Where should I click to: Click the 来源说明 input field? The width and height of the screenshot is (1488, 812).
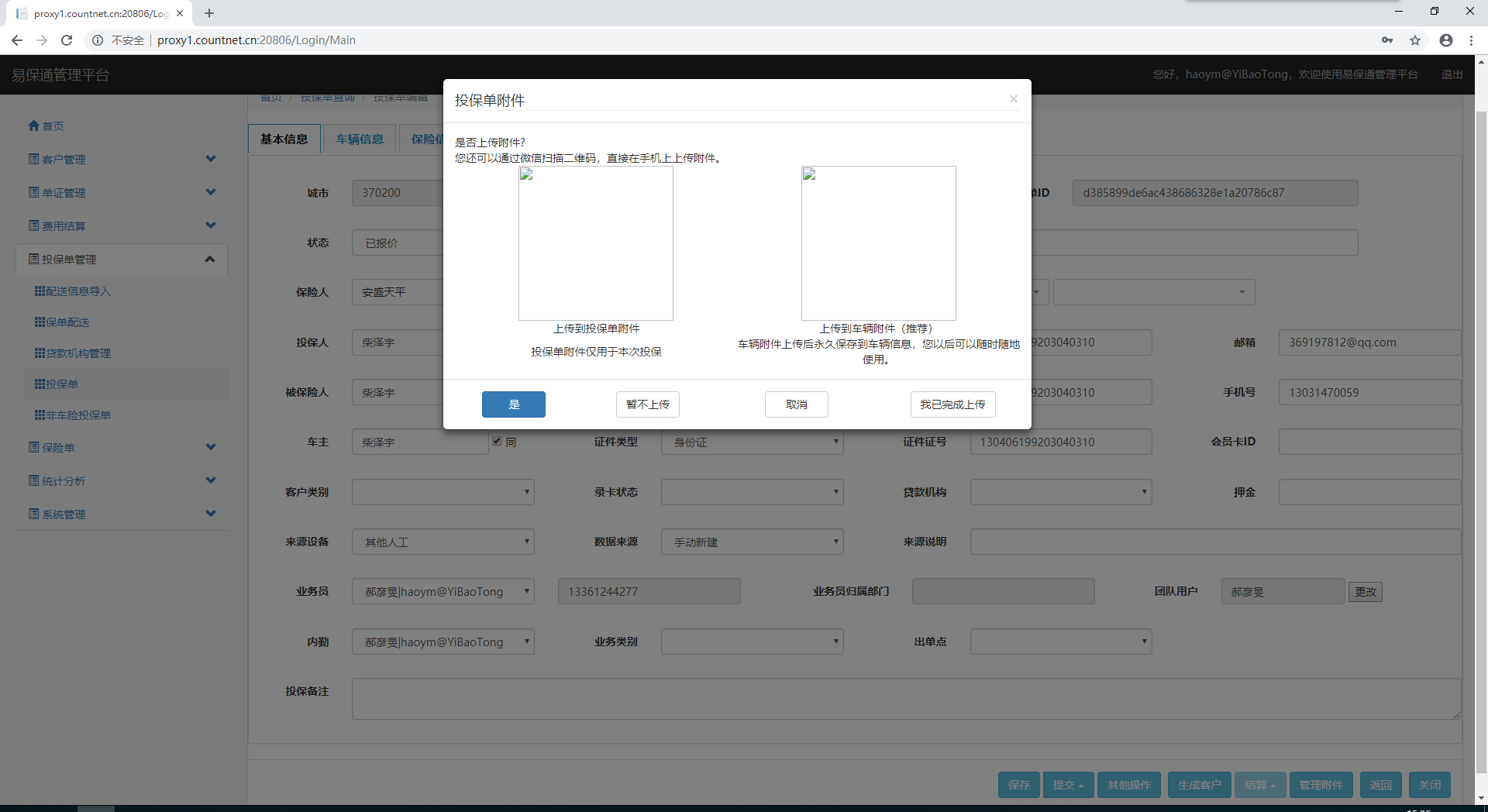pos(1215,542)
